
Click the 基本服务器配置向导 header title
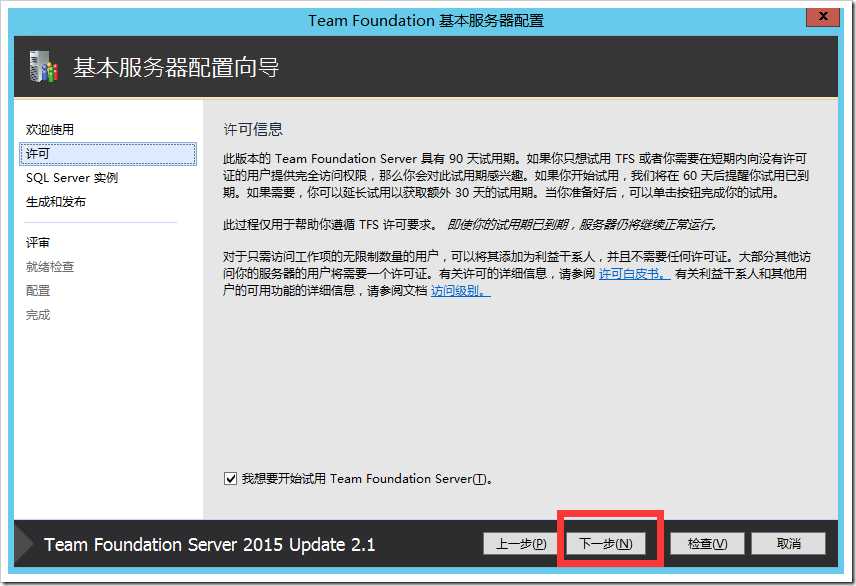click(x=176, y=68)
